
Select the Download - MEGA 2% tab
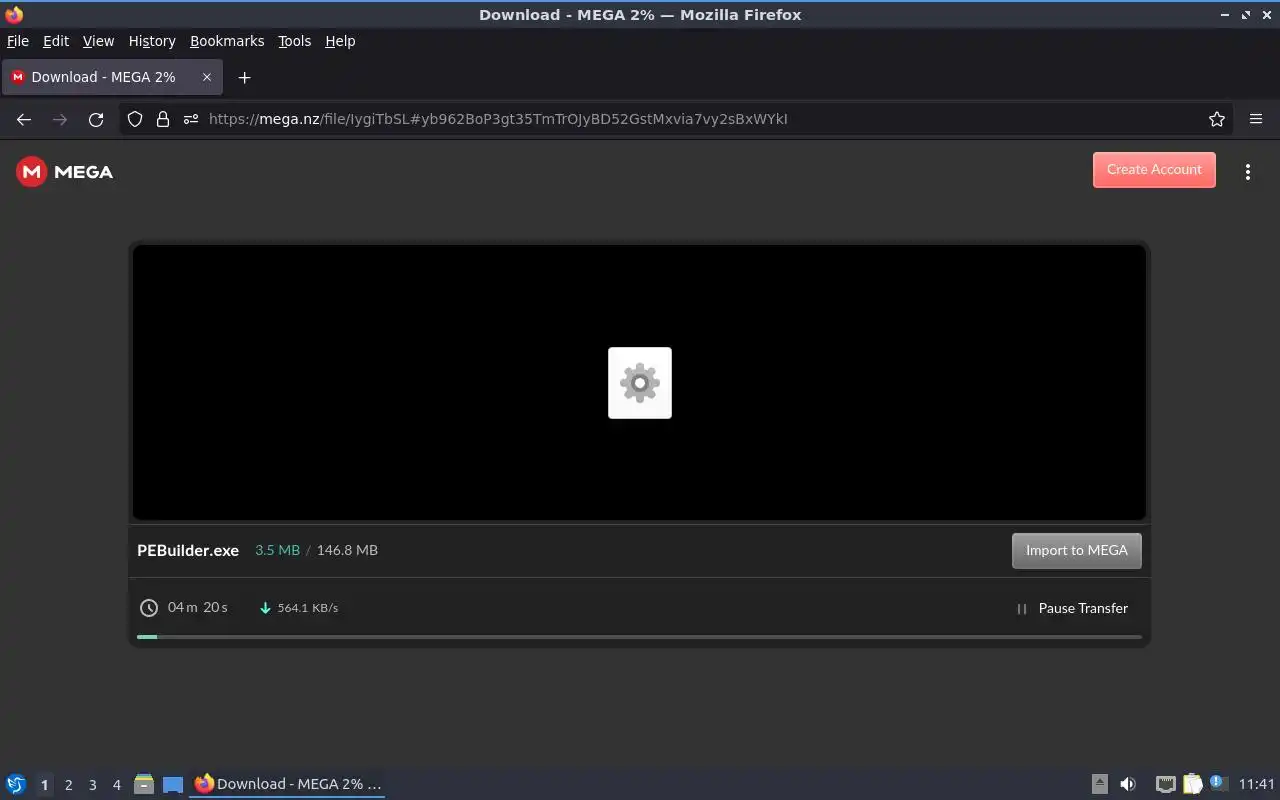point(112,77)
